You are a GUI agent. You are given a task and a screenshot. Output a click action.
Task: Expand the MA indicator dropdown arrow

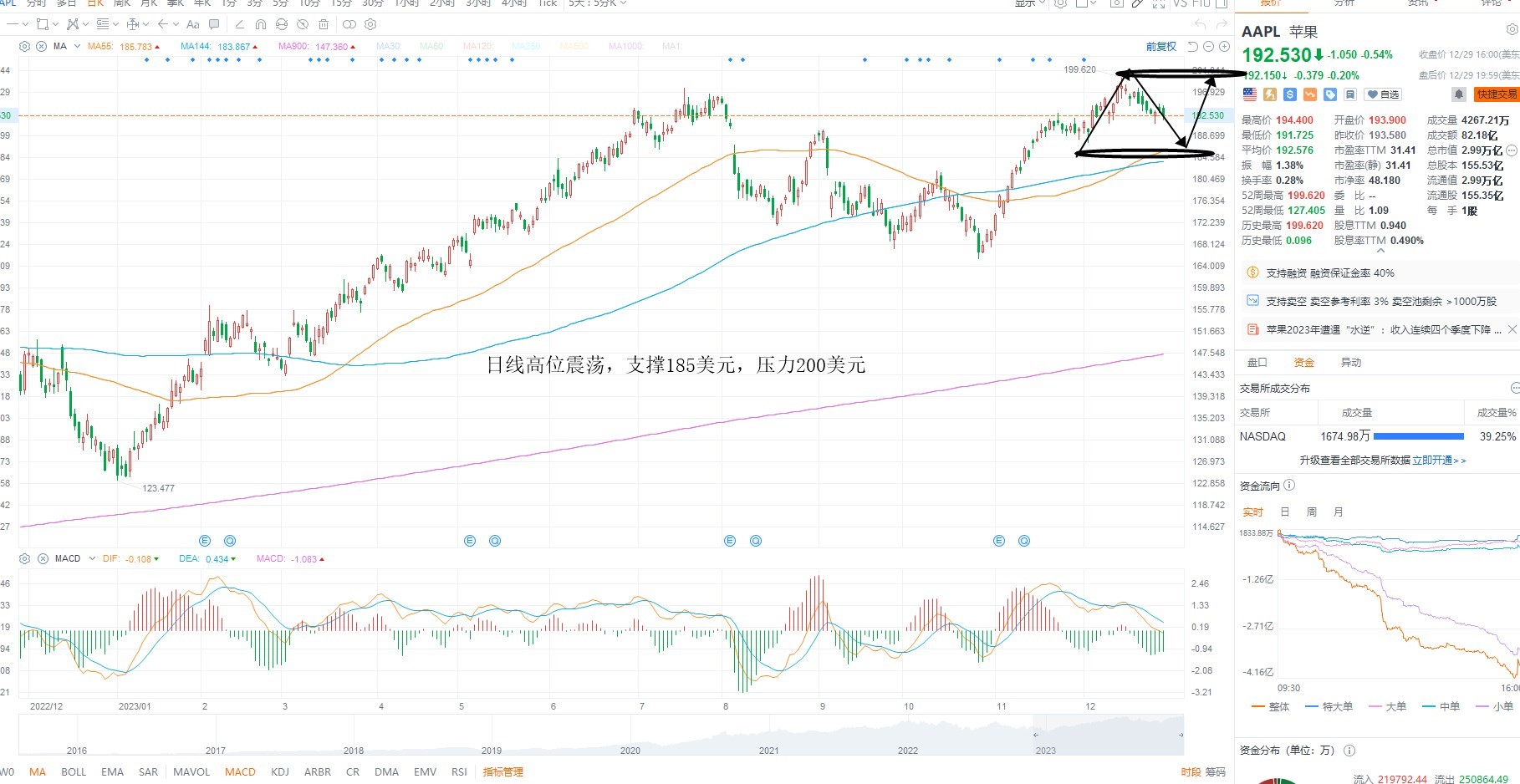78,46
